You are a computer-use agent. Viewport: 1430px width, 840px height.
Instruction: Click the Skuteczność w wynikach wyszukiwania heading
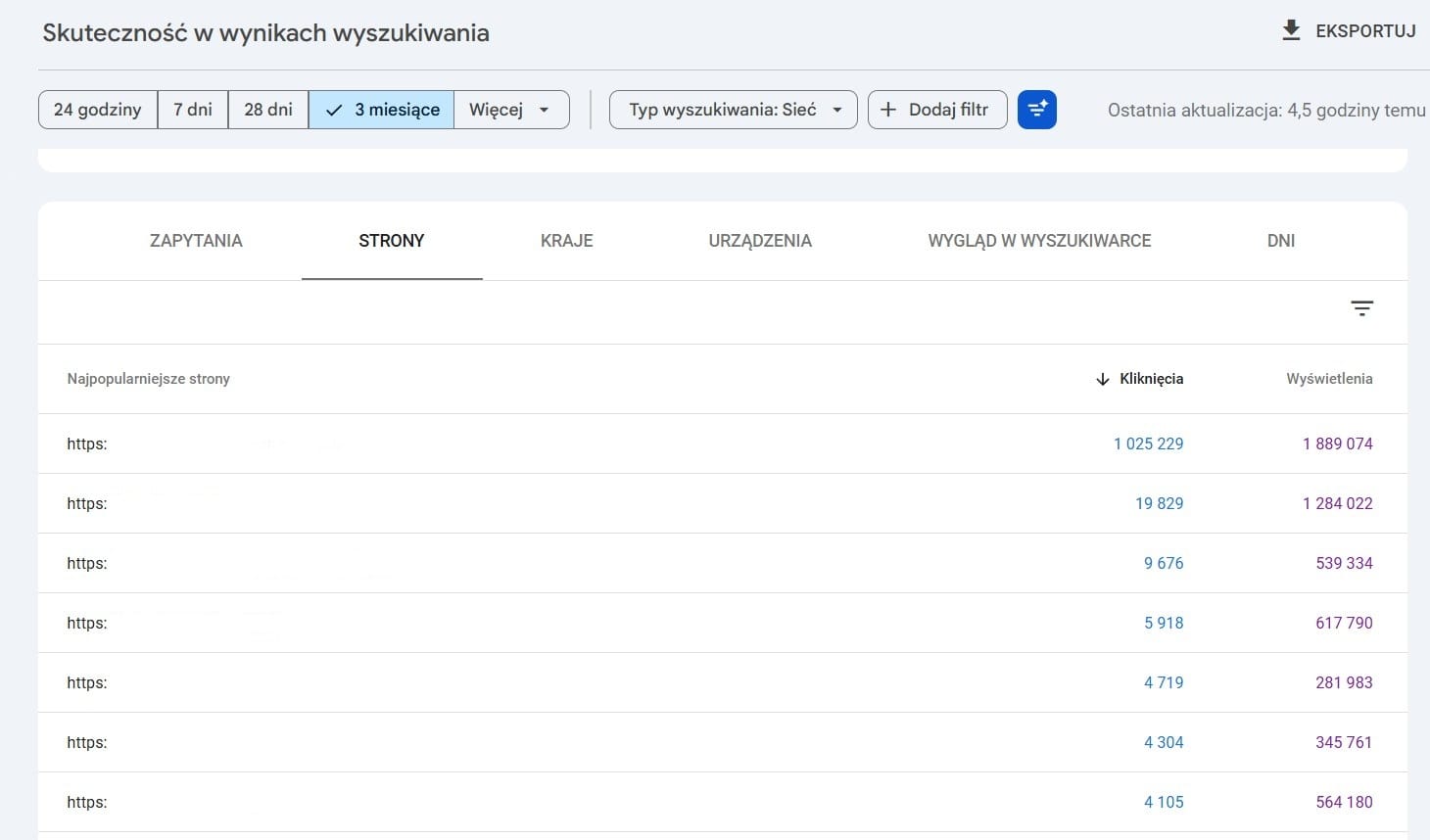[265, 33]
